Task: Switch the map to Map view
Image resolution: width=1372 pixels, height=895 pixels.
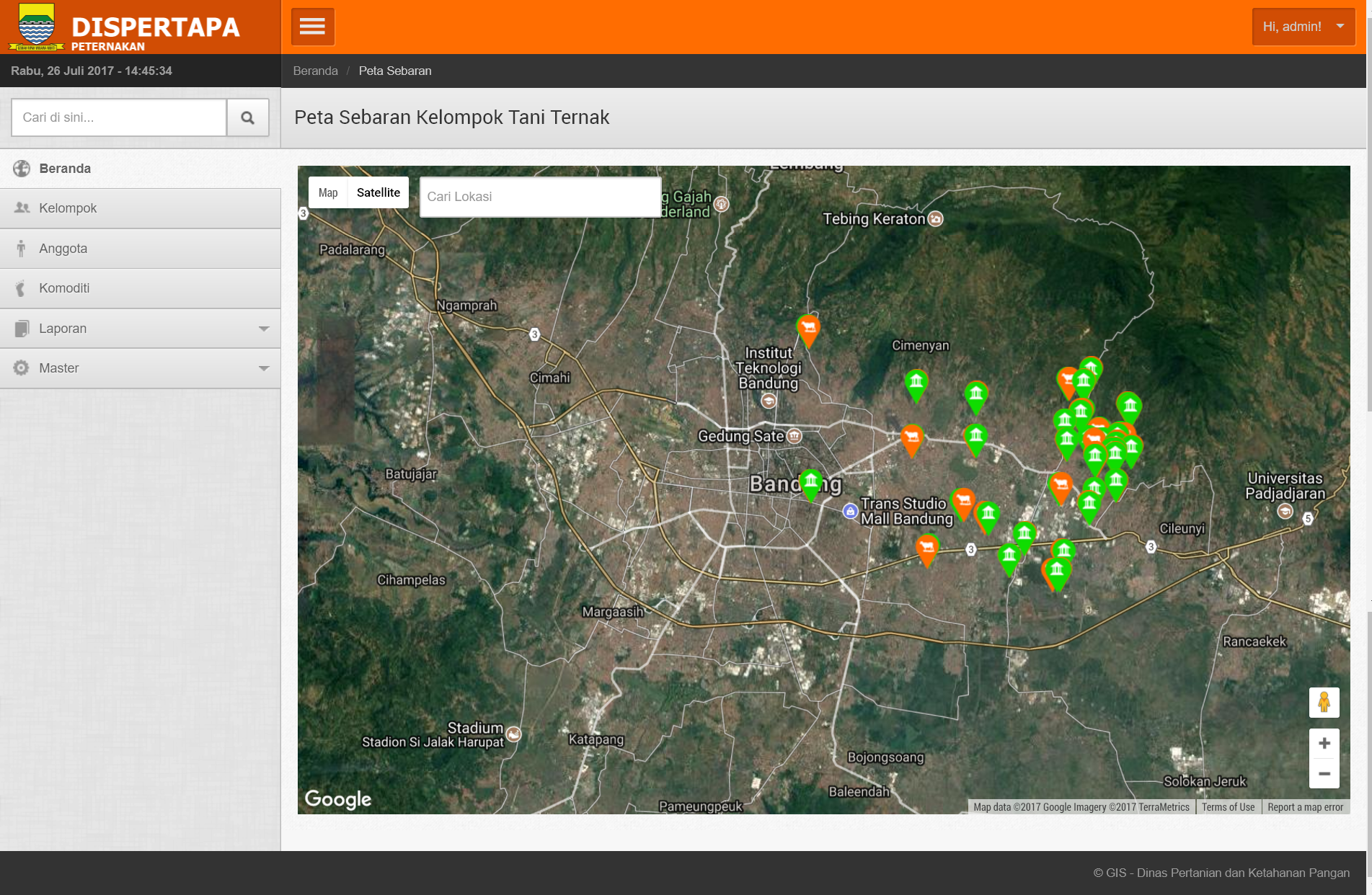Action: point(328,192)
